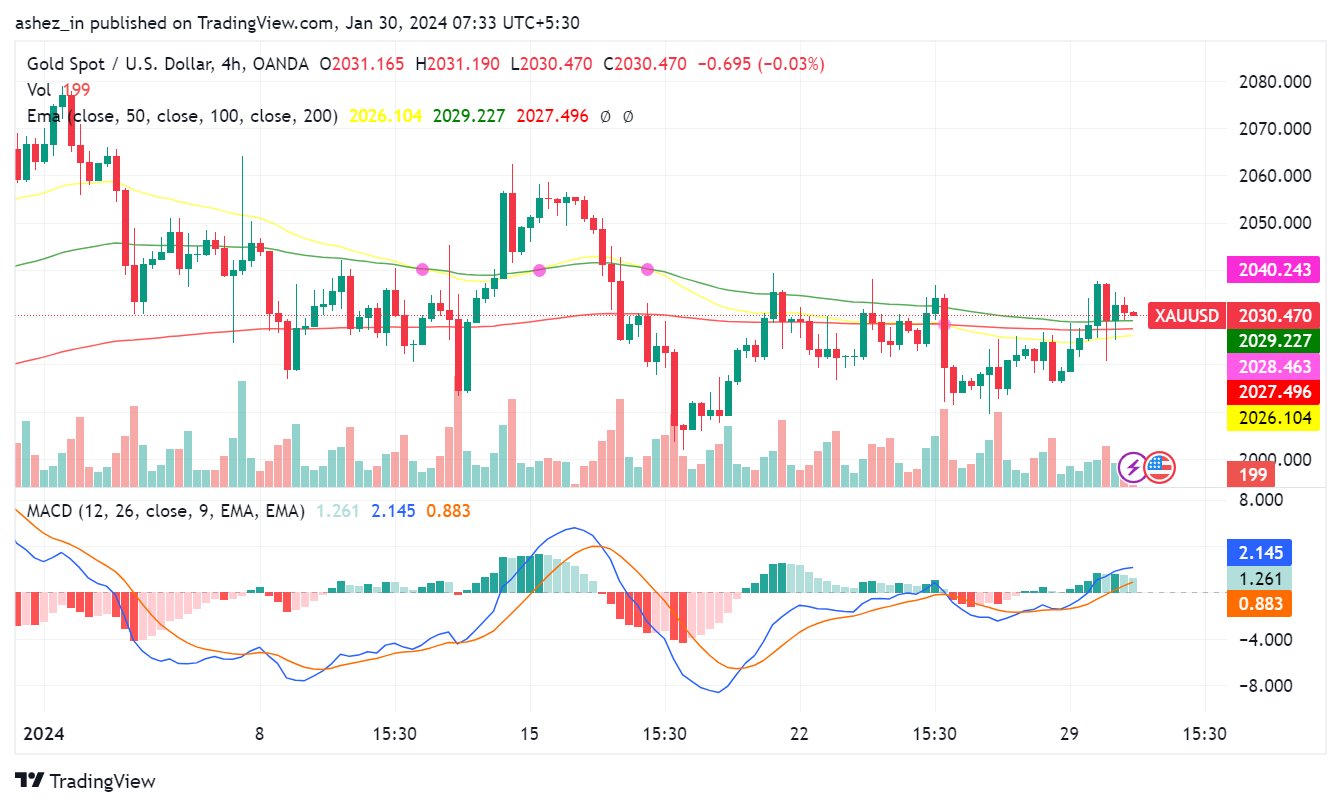The height and width of the screenshot is (807, 1341).
Task: Click the 2024 label on the time axis
Action: pos(43,733)
